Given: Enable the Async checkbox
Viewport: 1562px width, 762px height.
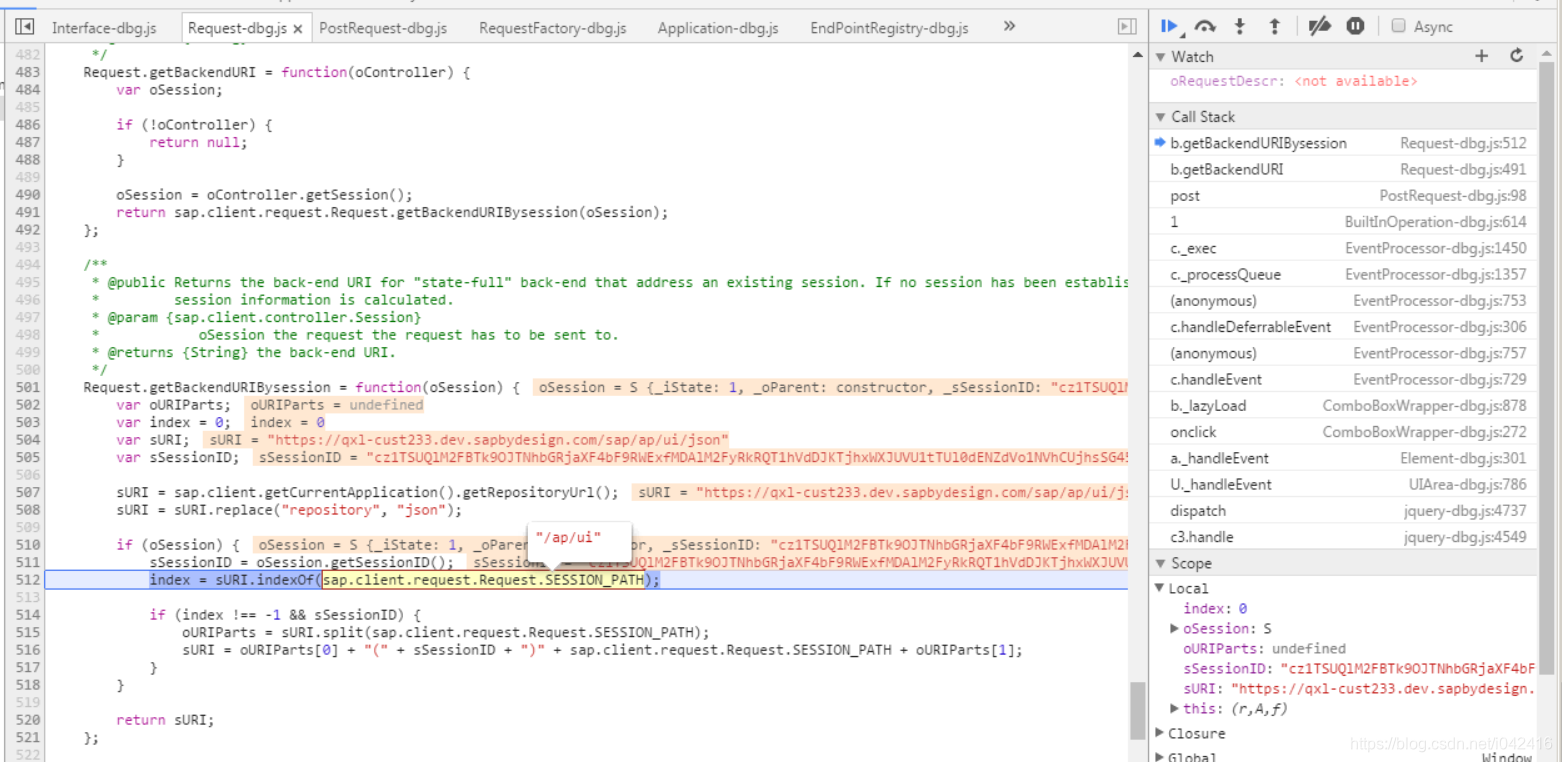Looking at the screenshot, I should click(1399, 27).
